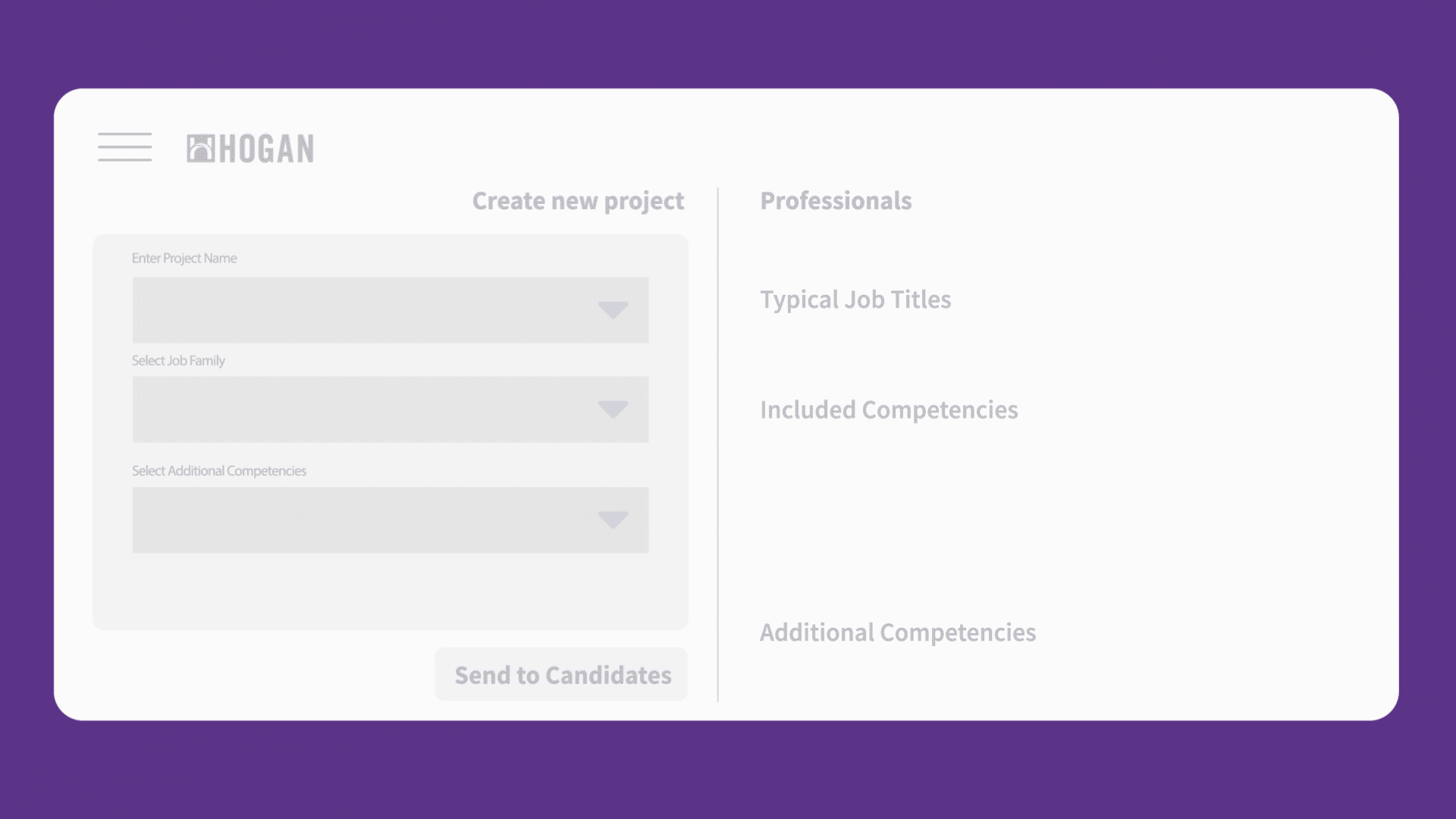1456x819 pixels.
Task: Click the Typical Job Titles section
Action: (x=855, y=300)
